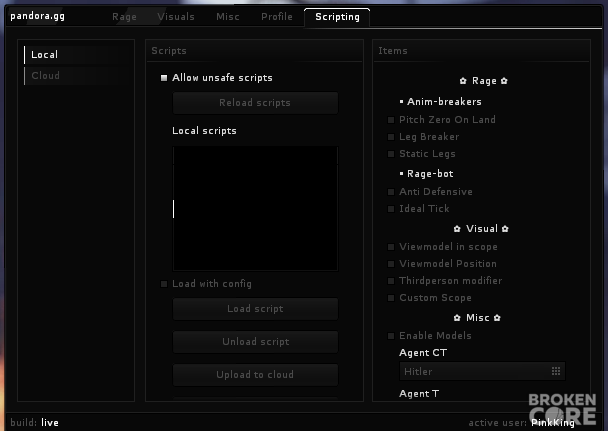Enable Static Legs checkbox
Screen dimensions: 608x431
[x=391, y=154]
